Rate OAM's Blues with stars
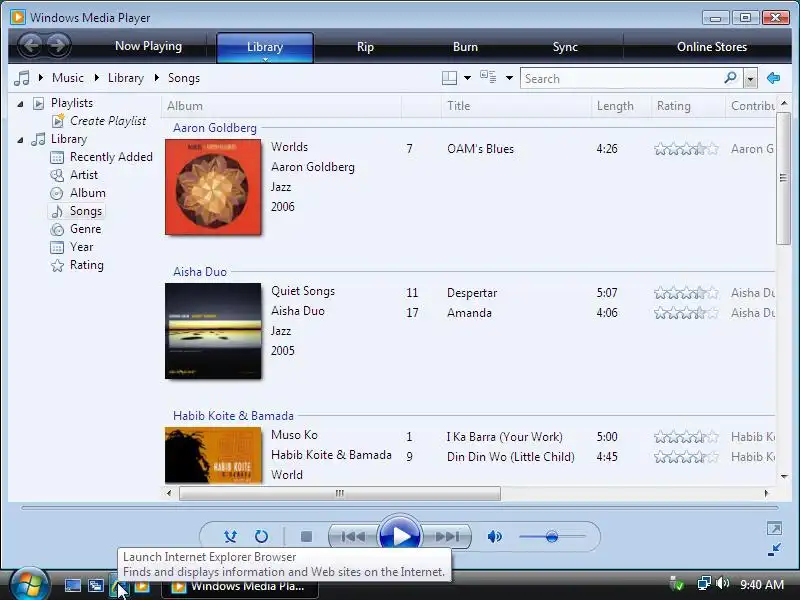The image size is (800, 600). 686,149
